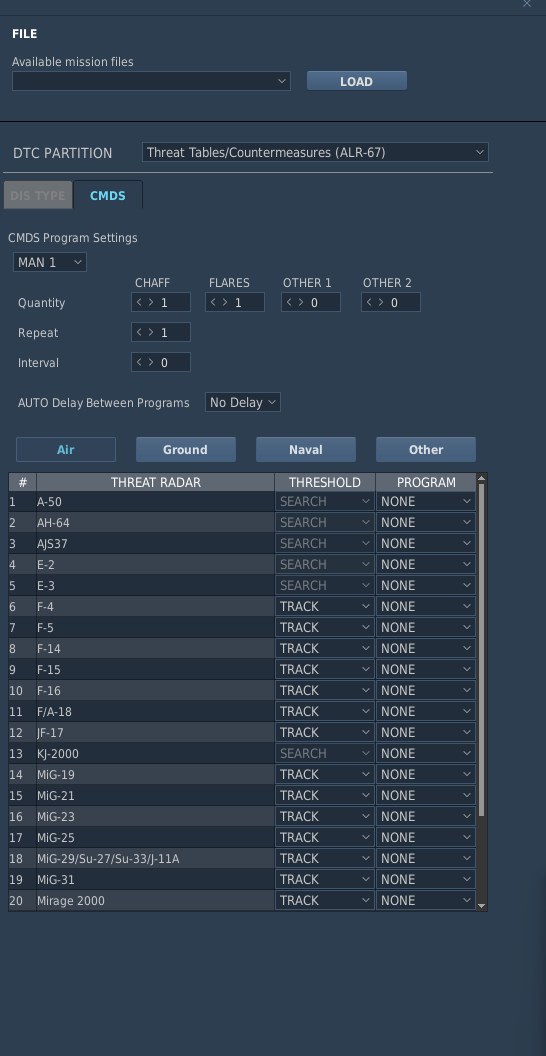Open program dropdown for F-15
Image resolution: width=546 pixels, height=1056 pixels.
pos(426,669)
